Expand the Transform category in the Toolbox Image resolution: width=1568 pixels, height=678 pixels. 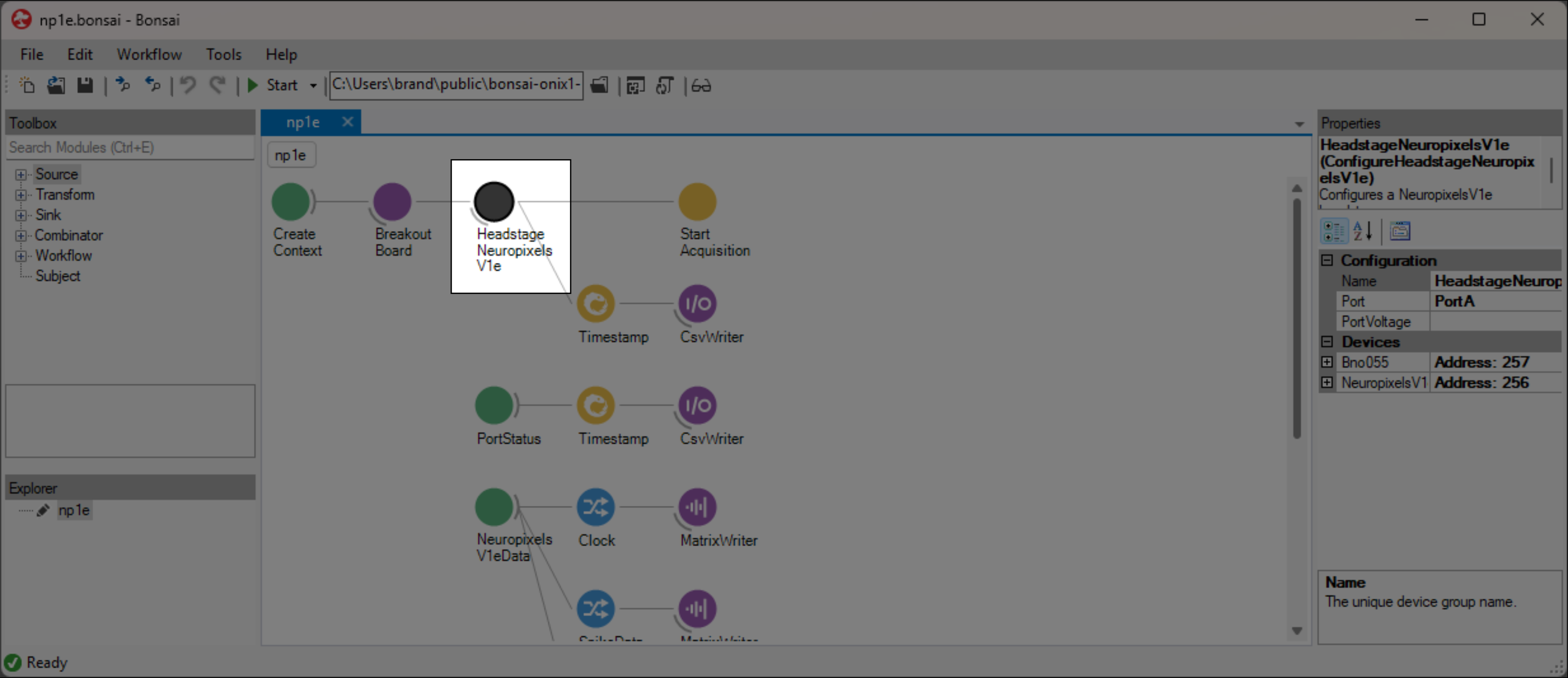click(21, 194)
